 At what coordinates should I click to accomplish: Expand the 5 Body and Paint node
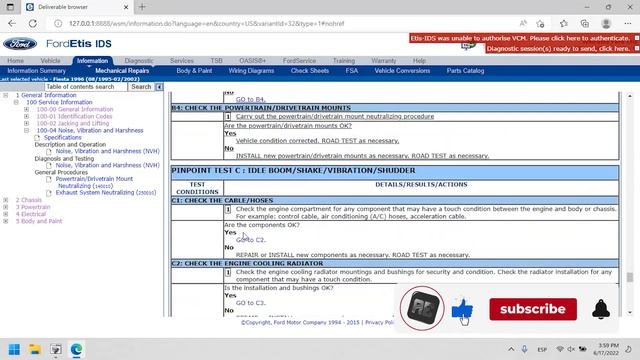point(6,221)
